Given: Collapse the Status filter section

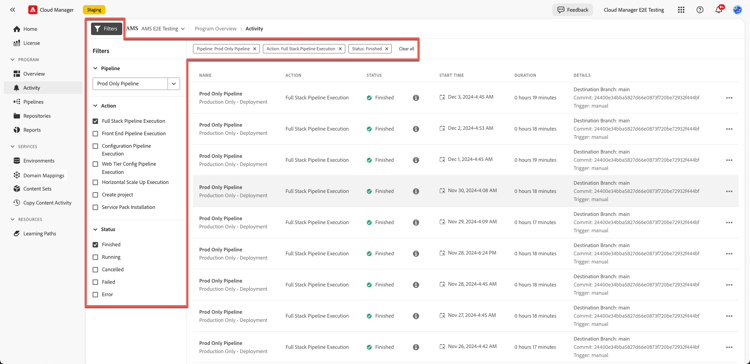Looking at the screenshot, I should coord(95,229).
